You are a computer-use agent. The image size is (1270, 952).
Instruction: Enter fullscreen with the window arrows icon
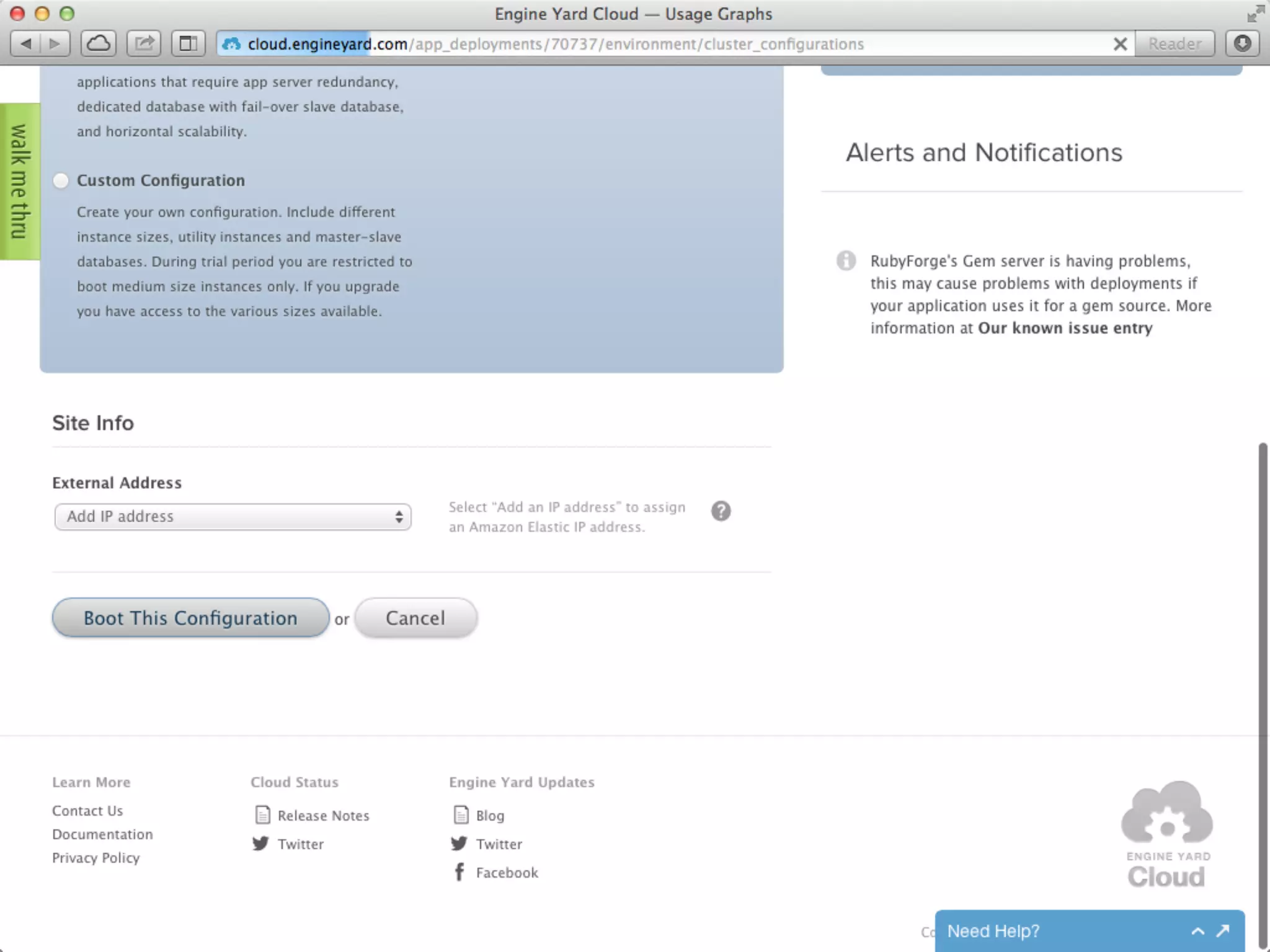click(1256, 14)
